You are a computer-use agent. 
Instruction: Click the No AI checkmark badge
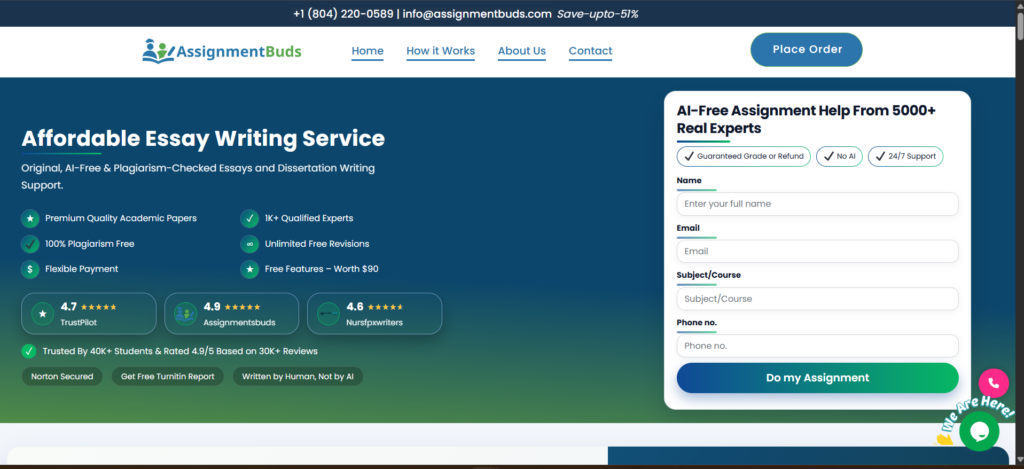coord(840,156)
